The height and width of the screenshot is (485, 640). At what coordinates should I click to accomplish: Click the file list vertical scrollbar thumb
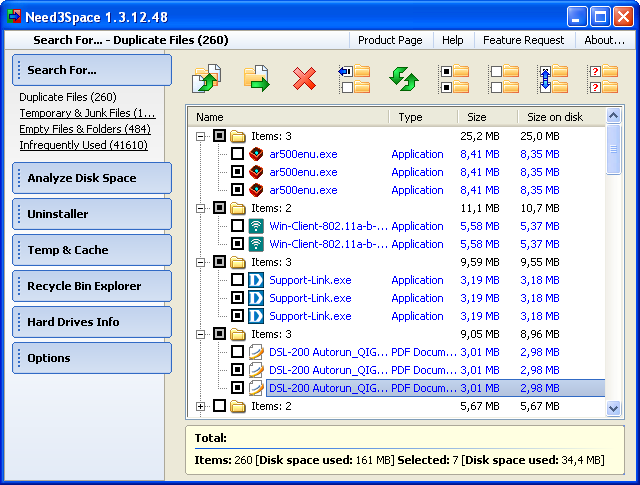613,149
